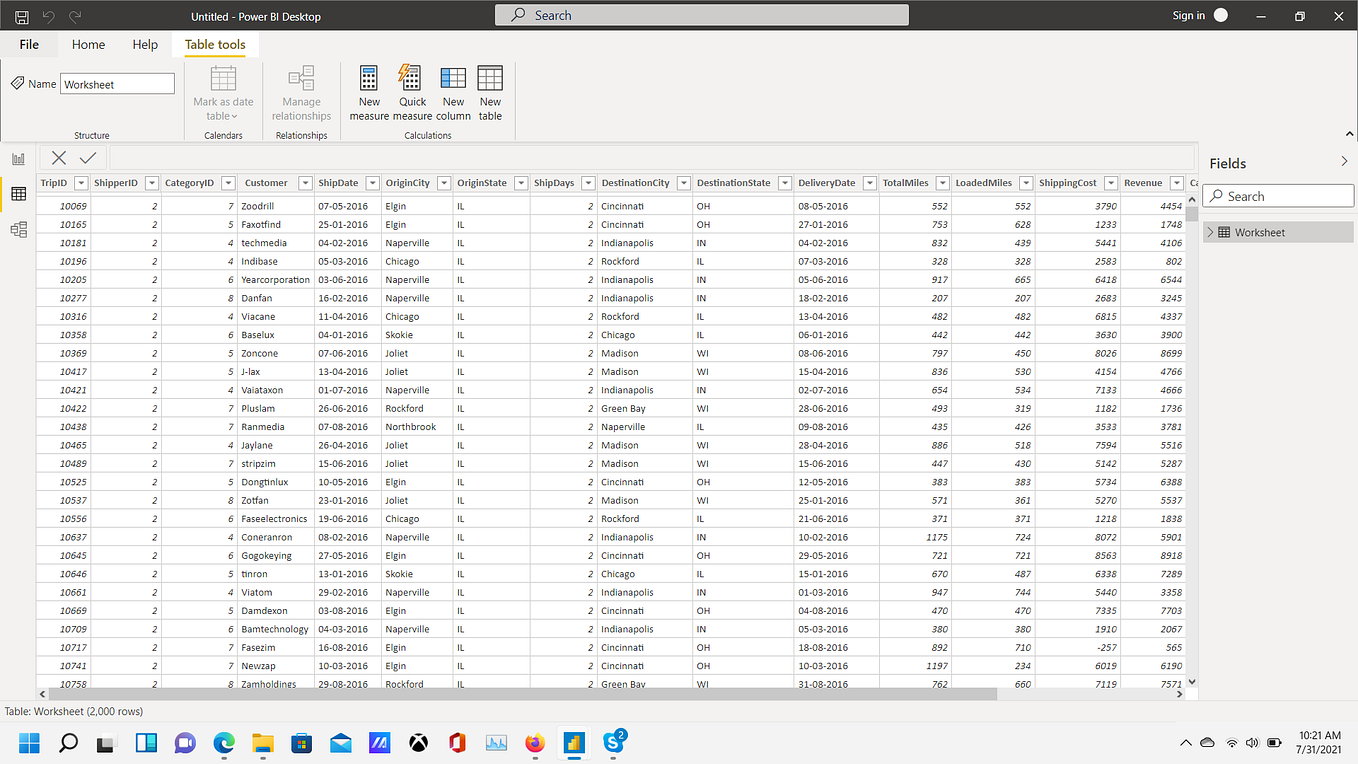Switch to Report view in left sidebar
Image resolution: width=1358 pixels, height=764 pixels.
tap(18, 158)
